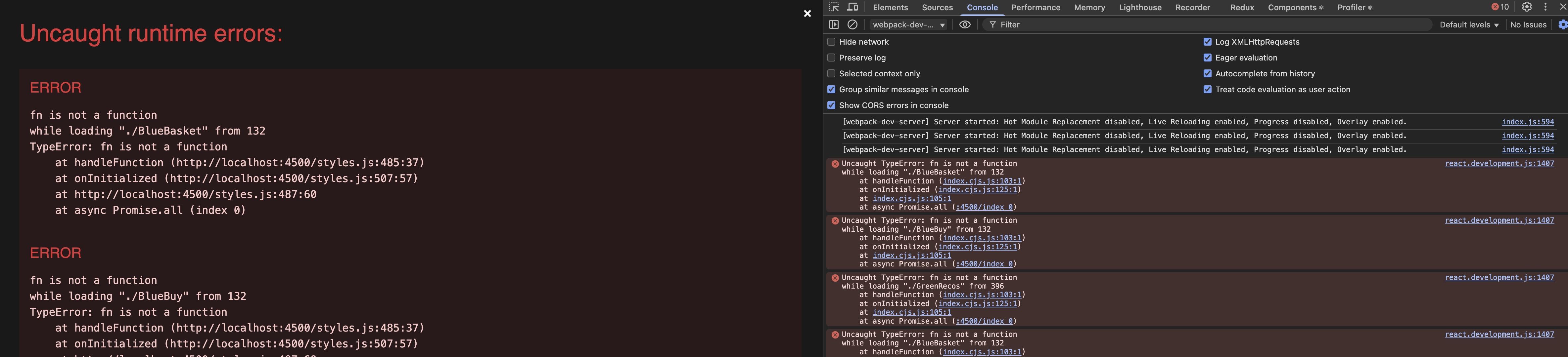The height and width of the screenshot is (357, 1568).
Task: Click the error icon of first BlueBasket error
Action: click(835, 164)
